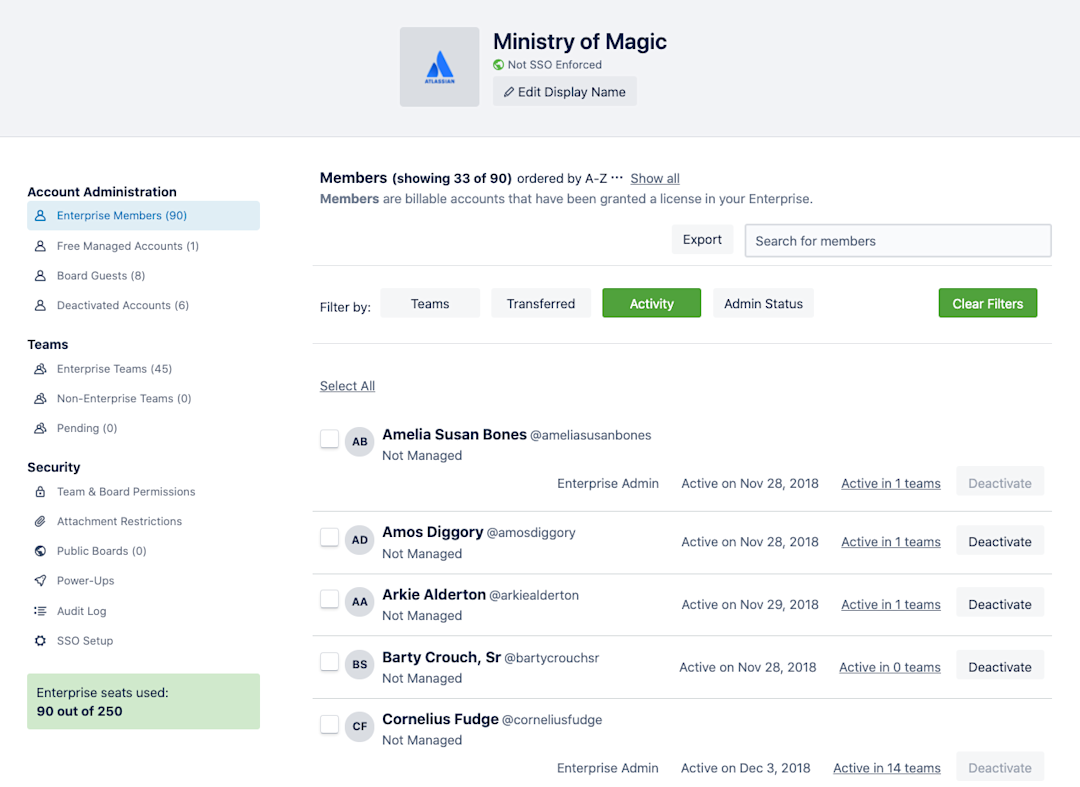Viewport: 1080px width, 787px height.
Task: Click the Public Boards globe icon
Action: pyautogui.click(x=40, y=551)
